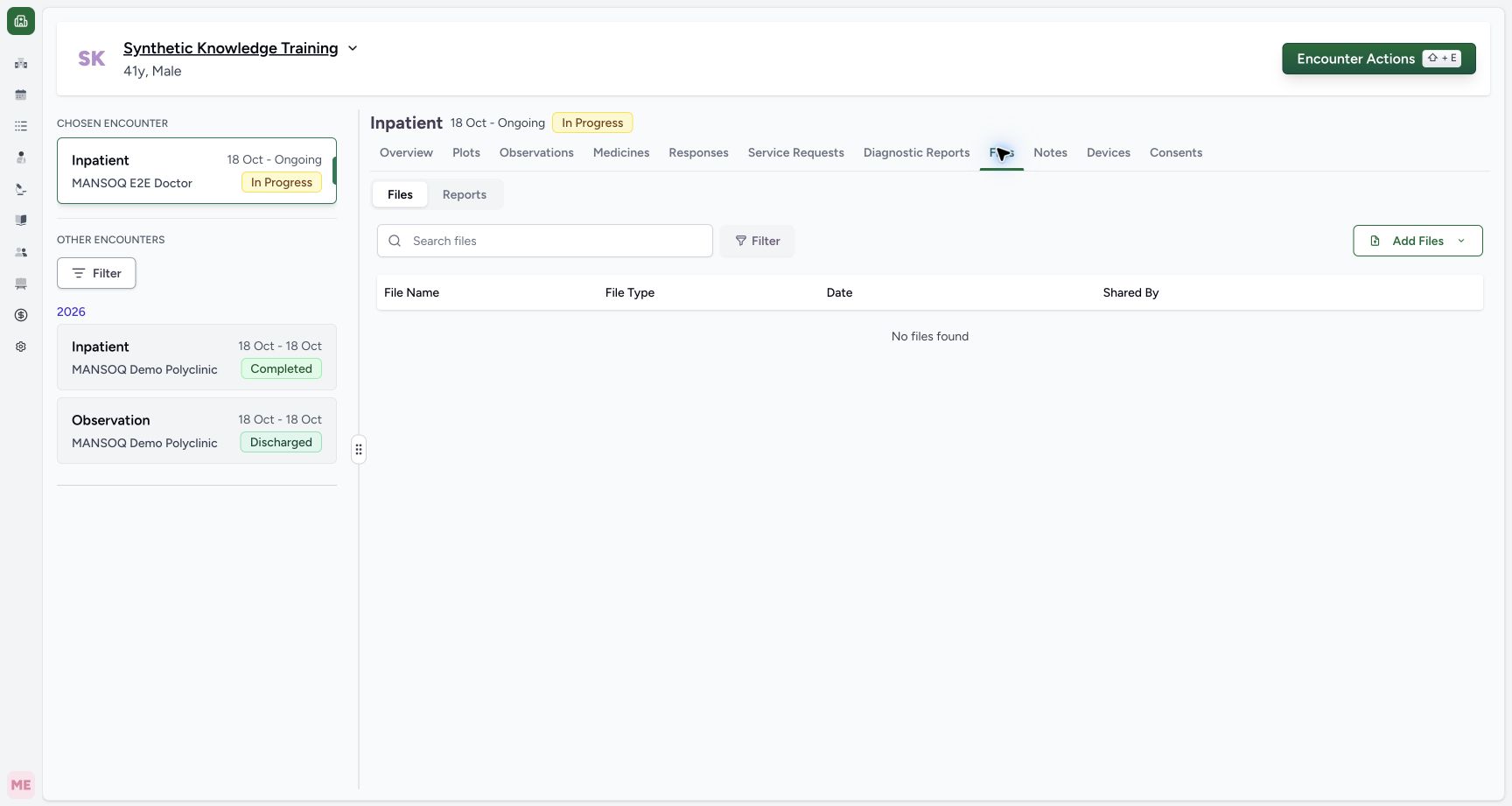The width and height of the screenshot is (1512, 806).
Task: Open the Add Files dropdown
Action: (x=1417, y=241)
